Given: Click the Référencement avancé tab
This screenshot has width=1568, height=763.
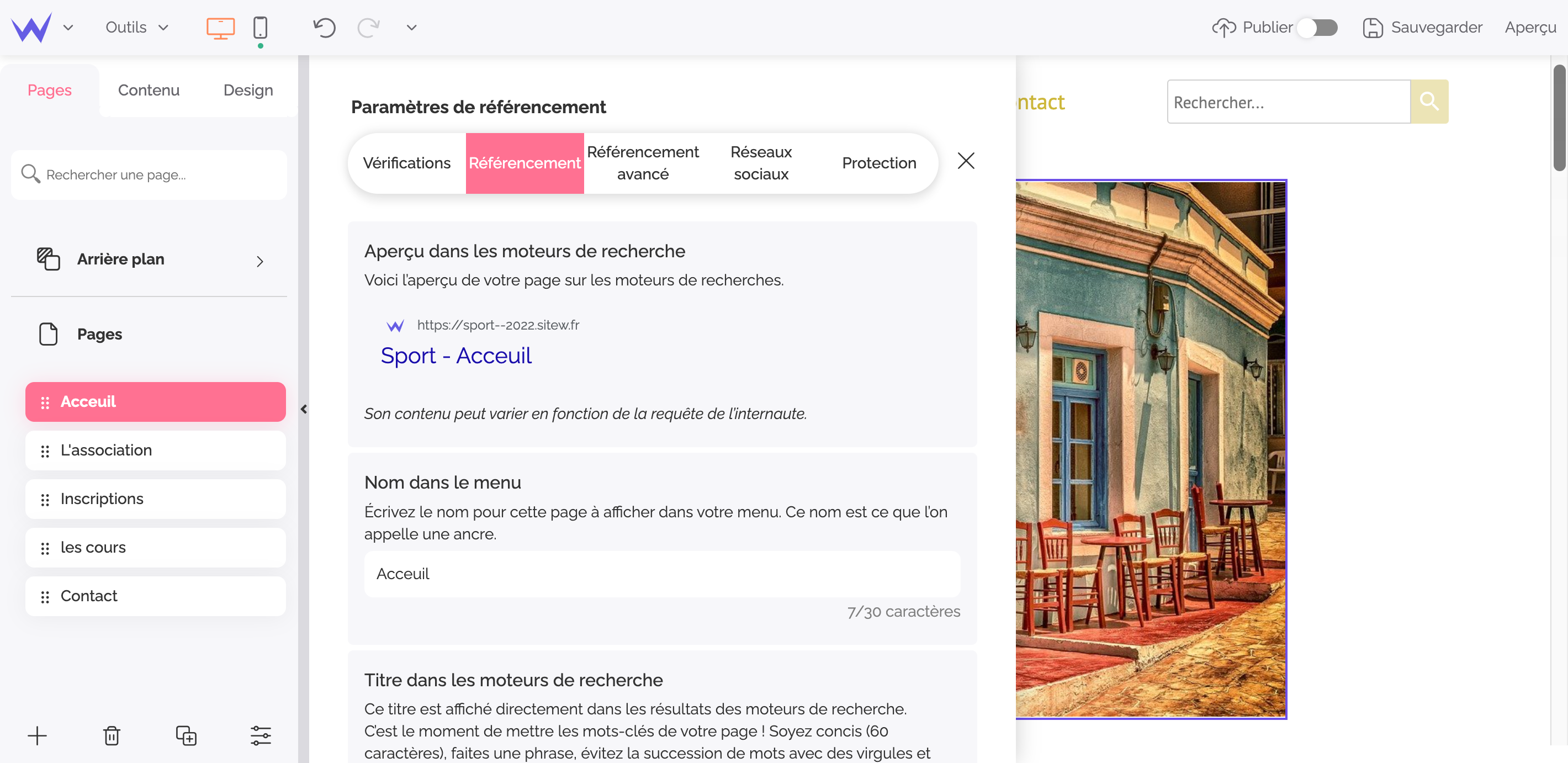Looking at the screenshot, I should coord(642,162).
